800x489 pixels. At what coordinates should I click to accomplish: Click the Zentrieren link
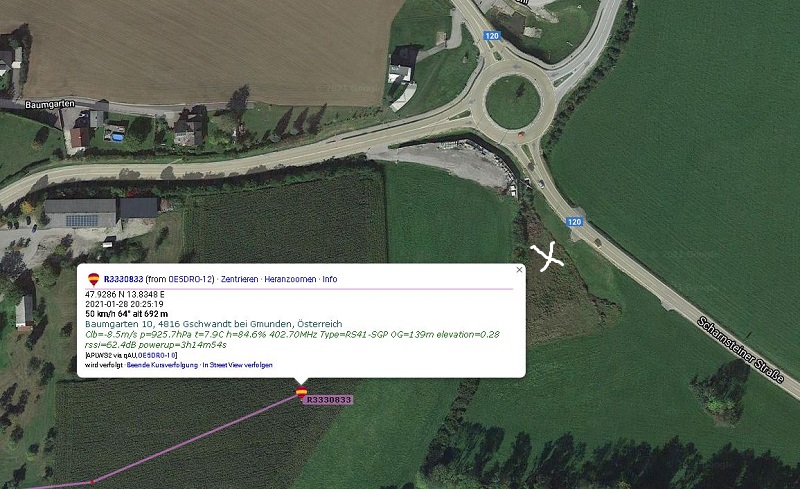pyautogui.click(x=239, y=279)
